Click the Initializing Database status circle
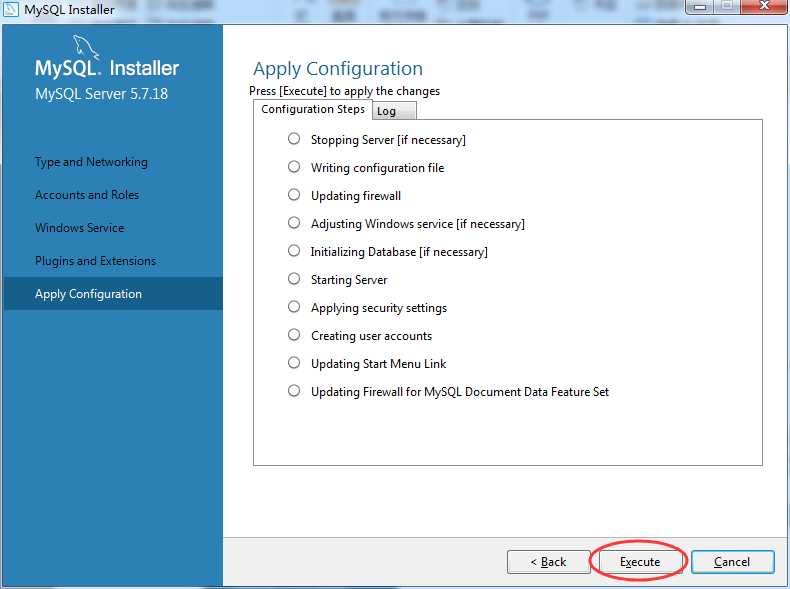The image size is (790, 589). point(294,250)
